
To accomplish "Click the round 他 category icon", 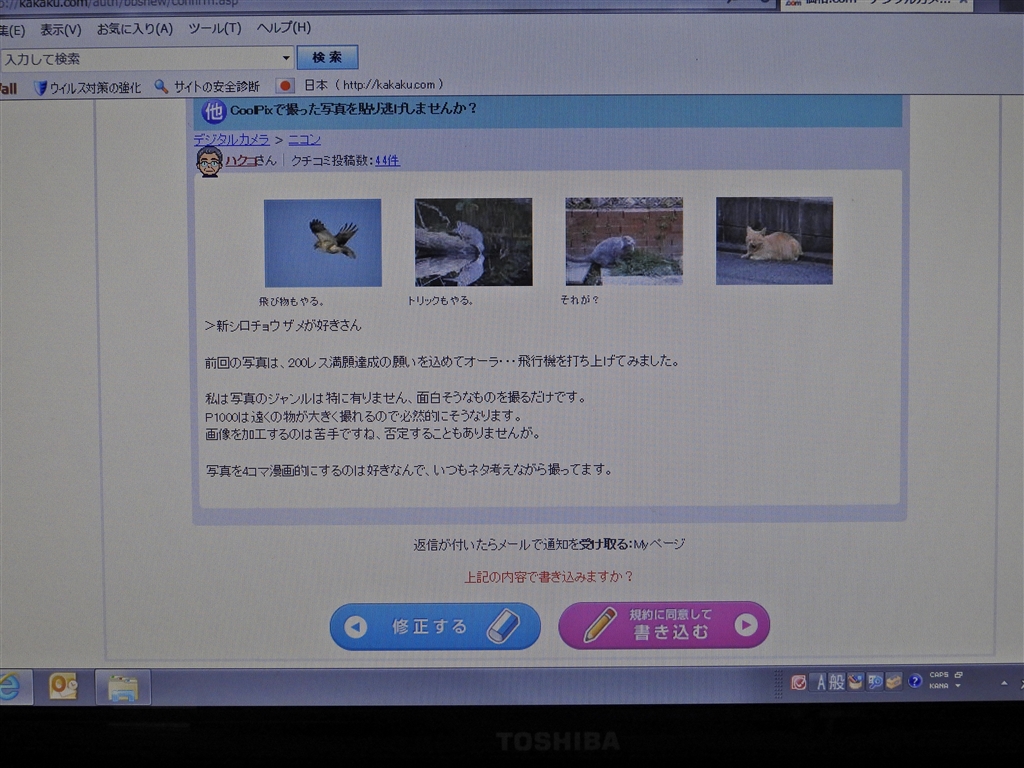I will point(214,112).
